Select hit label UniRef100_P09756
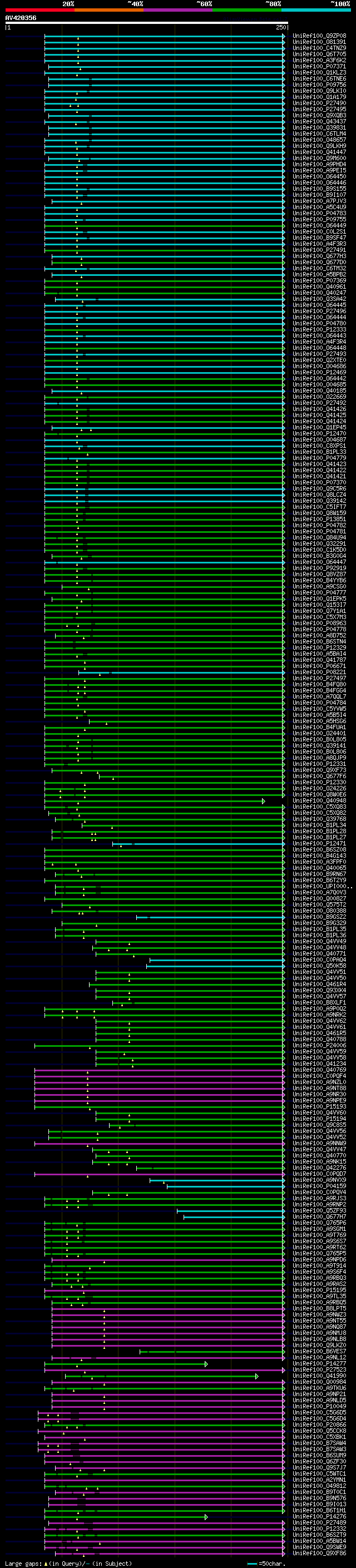Screen dimensions: 356x1568 click(319, 85)
